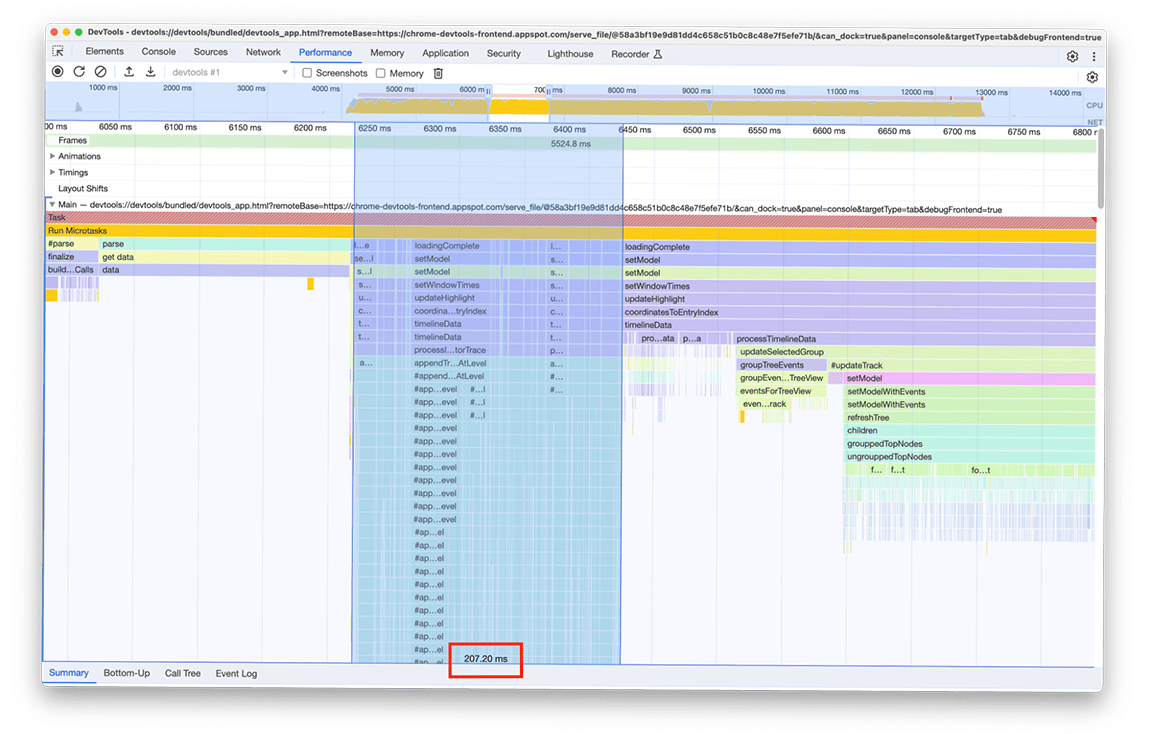Click the Delete recording trash icon
The height and width of the screenshot is (734, 1152).
(x=437, y=72)
